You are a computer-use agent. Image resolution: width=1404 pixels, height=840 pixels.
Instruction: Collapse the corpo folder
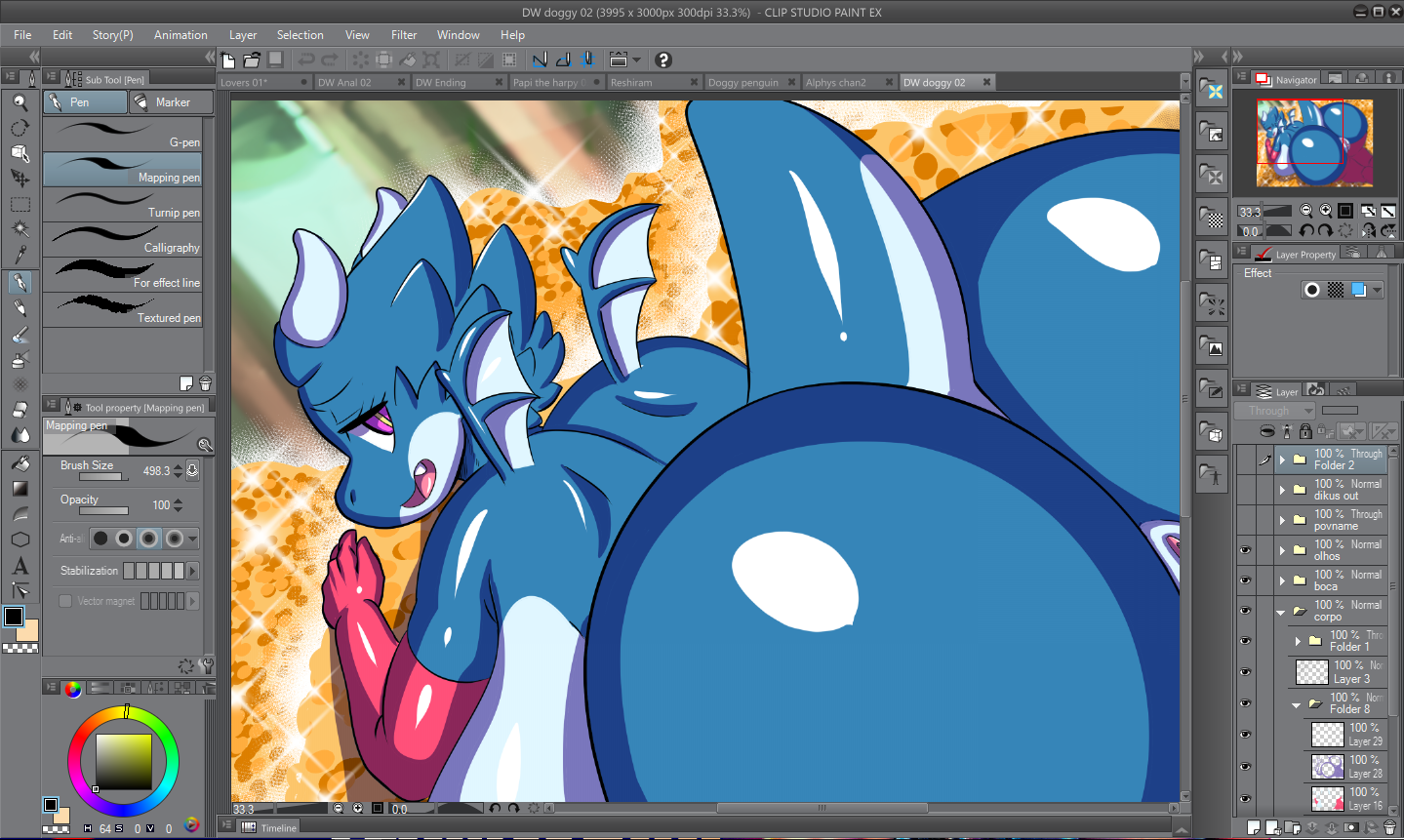point(1281,612)
